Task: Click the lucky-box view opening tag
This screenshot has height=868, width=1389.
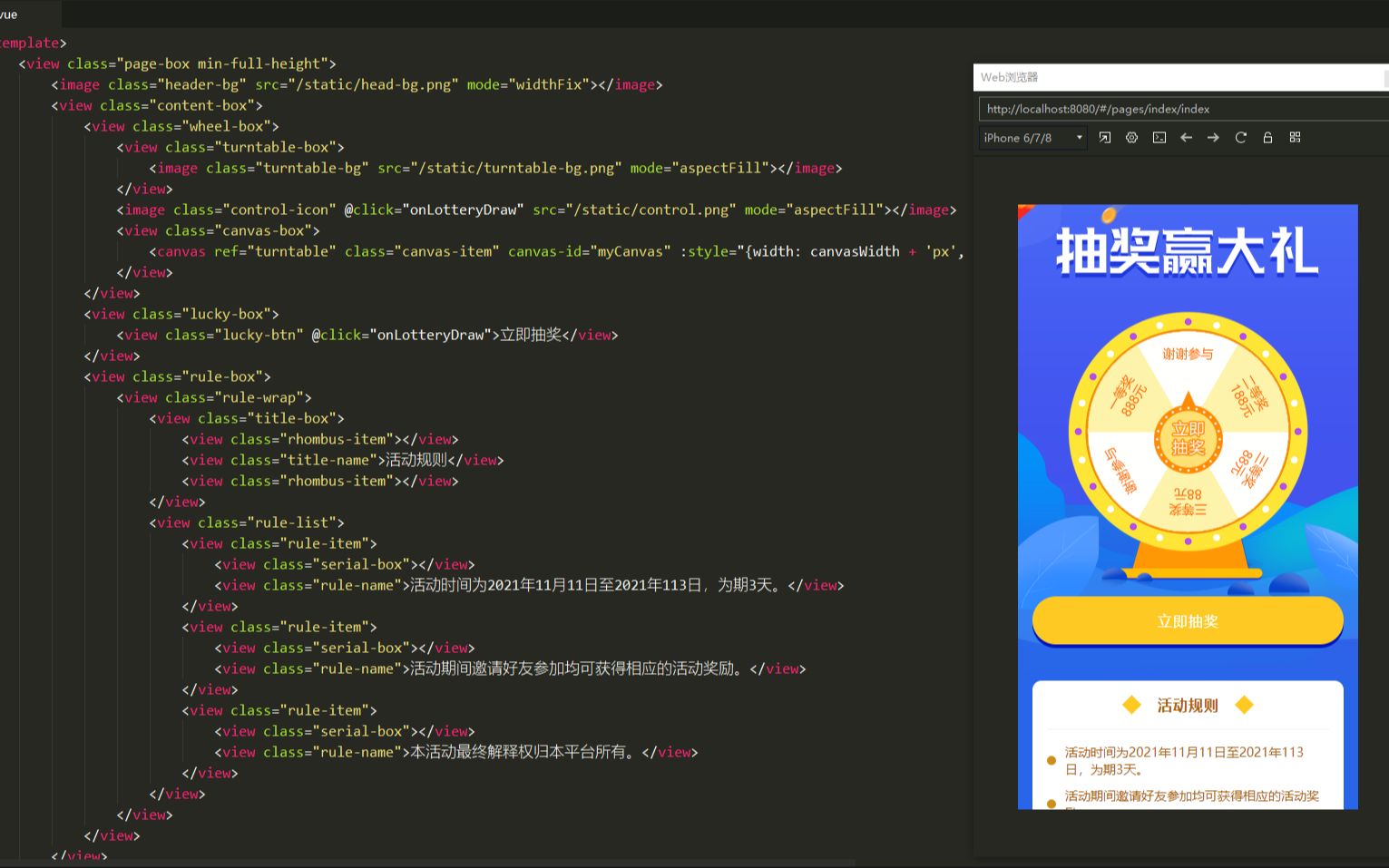Action: pyautogui.click(x=181, y=314)
